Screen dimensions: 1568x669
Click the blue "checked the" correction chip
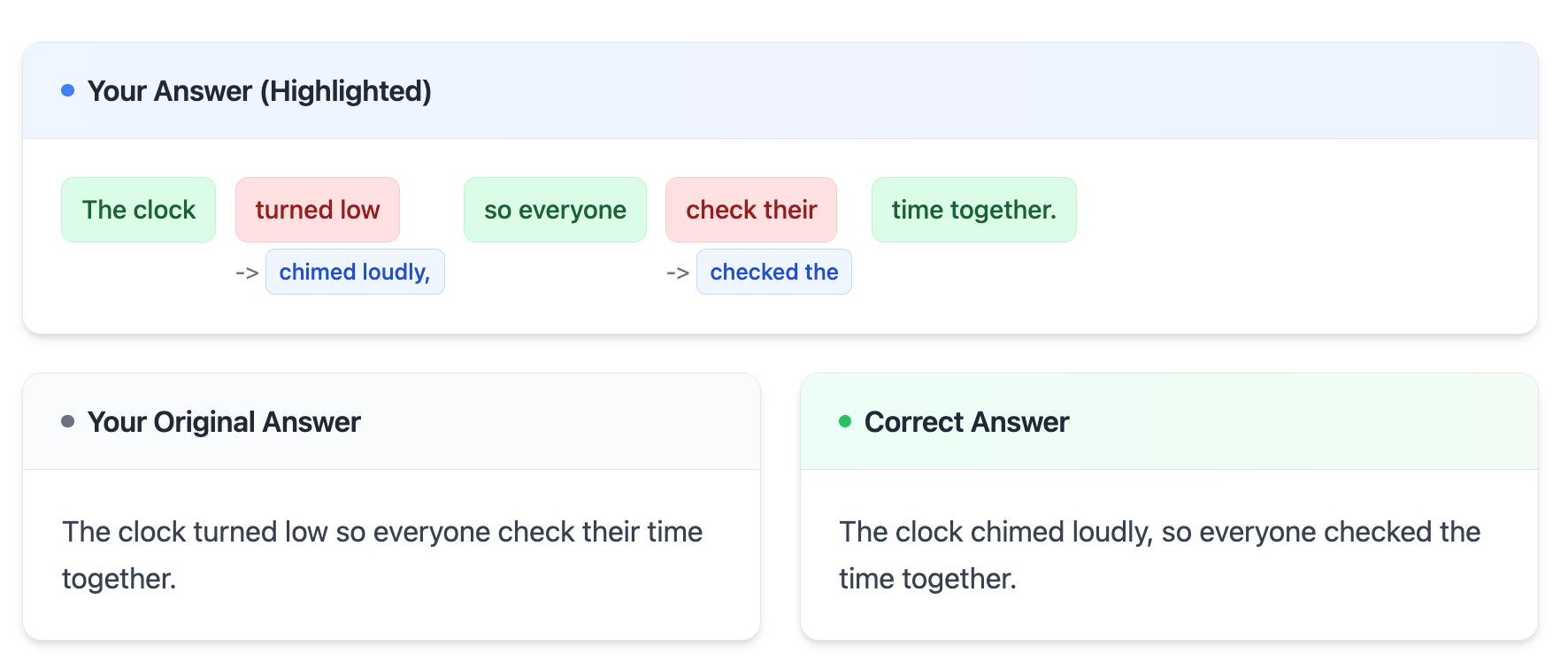coord(774,272)
